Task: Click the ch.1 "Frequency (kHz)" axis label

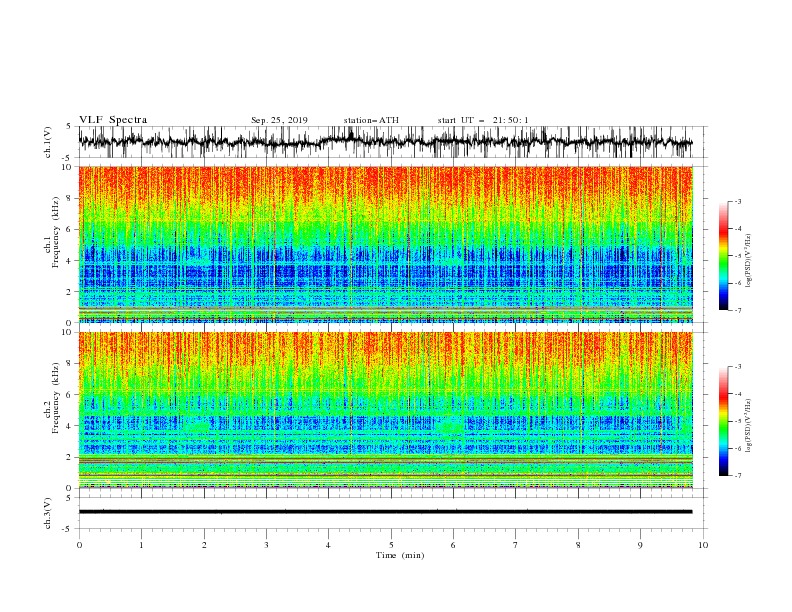Action: click(56, 233)
